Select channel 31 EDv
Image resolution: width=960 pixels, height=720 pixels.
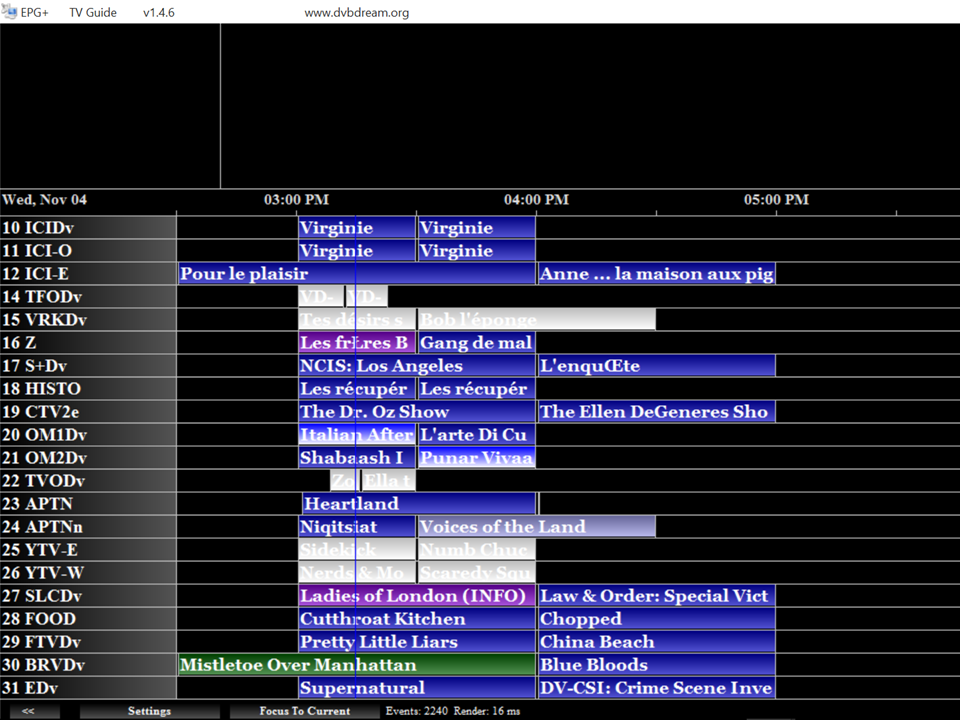point(88,688)
